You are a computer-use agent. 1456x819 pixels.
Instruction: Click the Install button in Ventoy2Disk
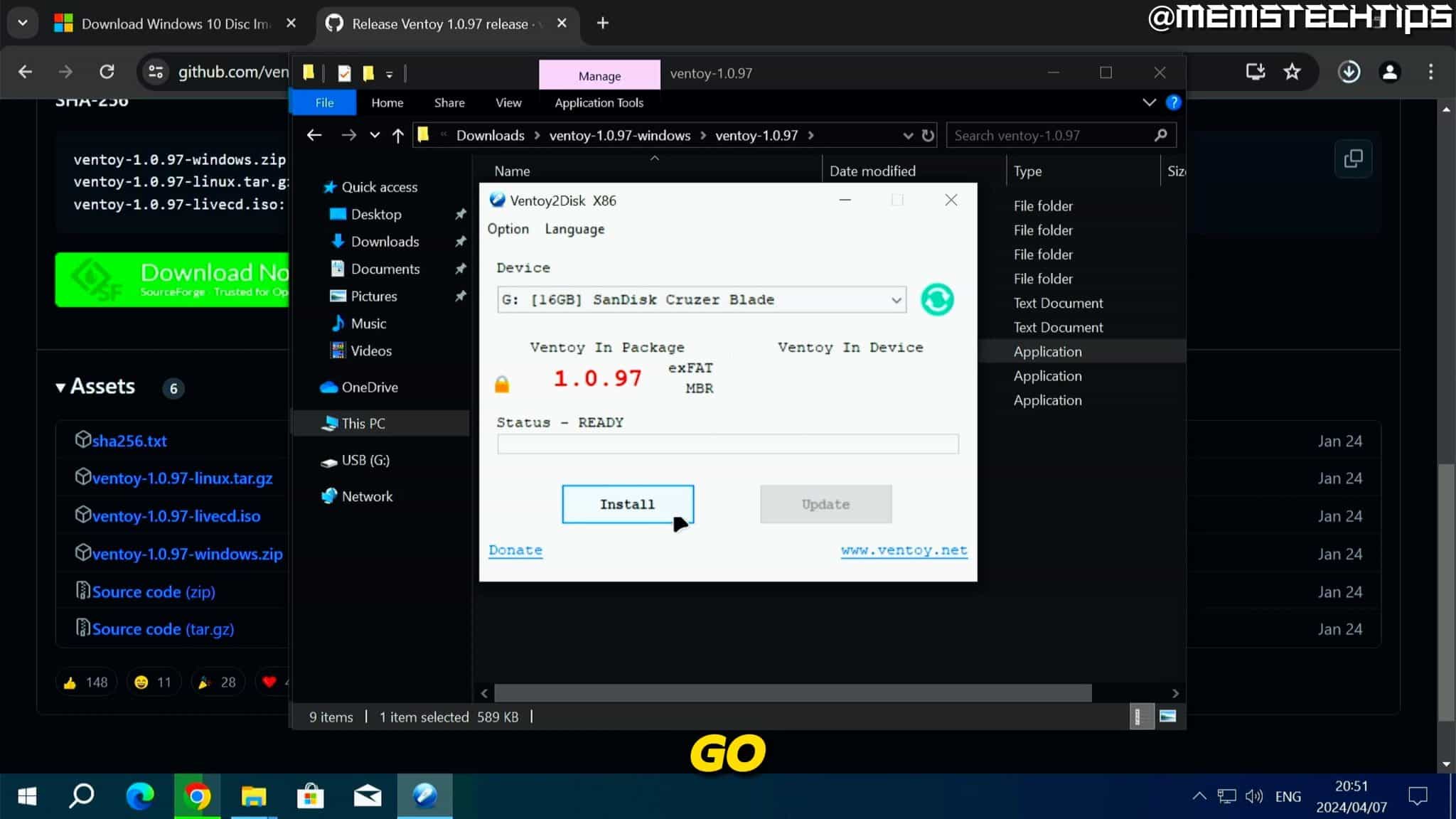[x=627, y=504]
